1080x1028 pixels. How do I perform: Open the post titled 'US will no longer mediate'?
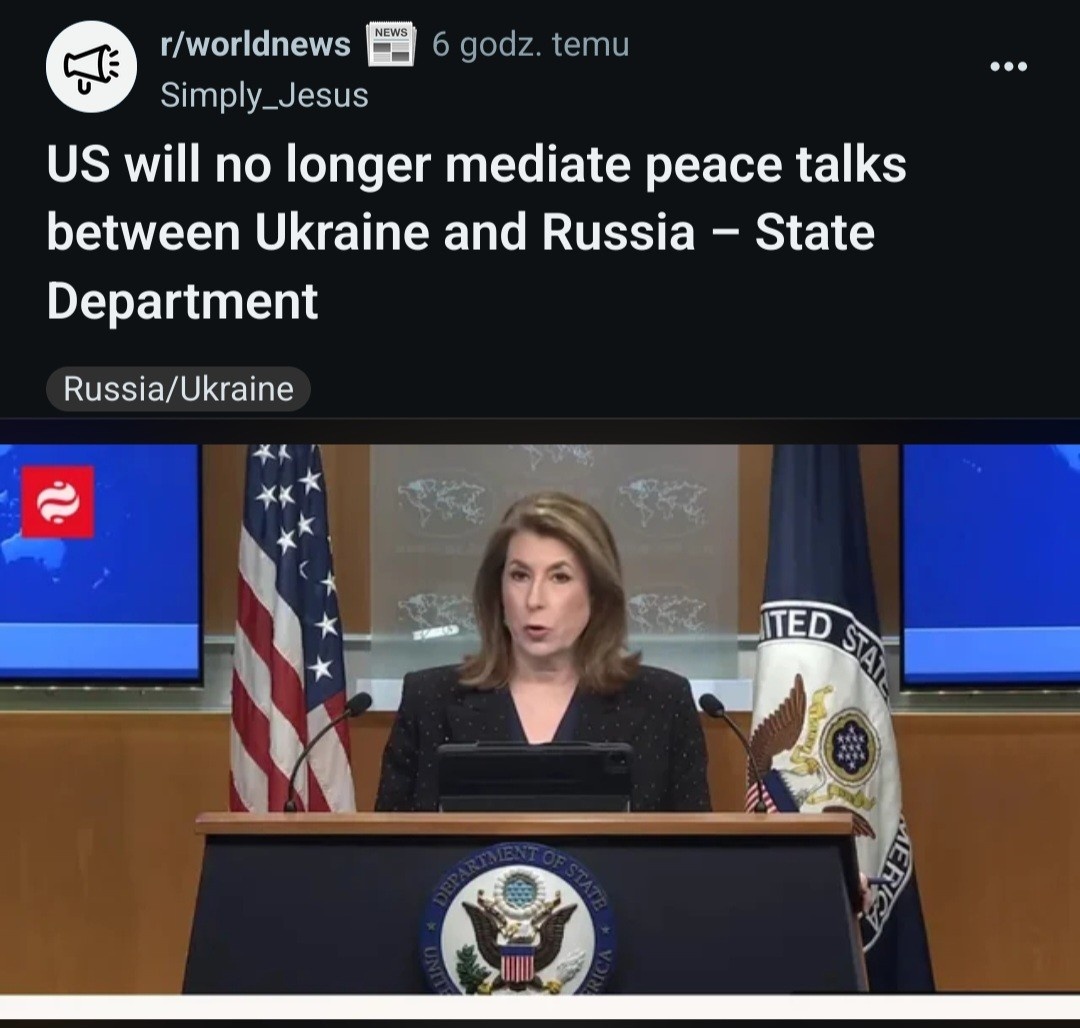point(477,232)
